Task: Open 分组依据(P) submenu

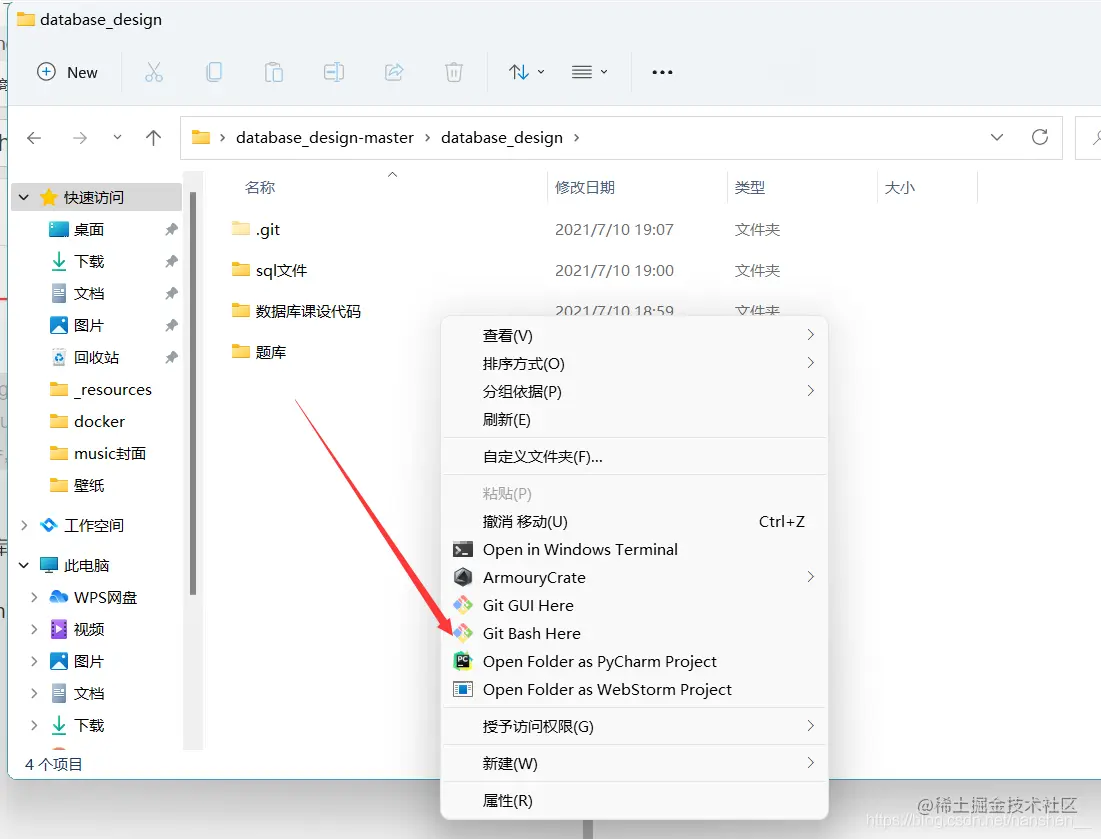Action: [634, 392]
